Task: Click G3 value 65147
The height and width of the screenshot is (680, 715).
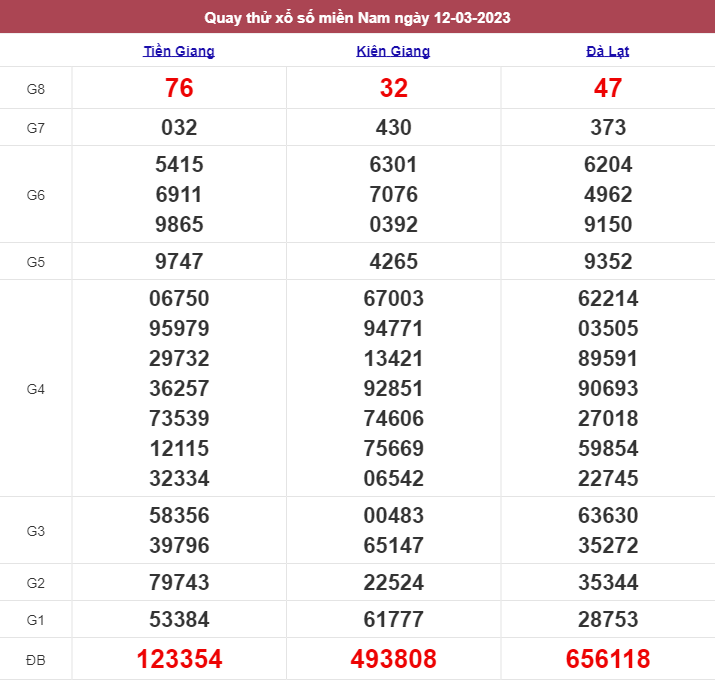Action: [394, 545]
